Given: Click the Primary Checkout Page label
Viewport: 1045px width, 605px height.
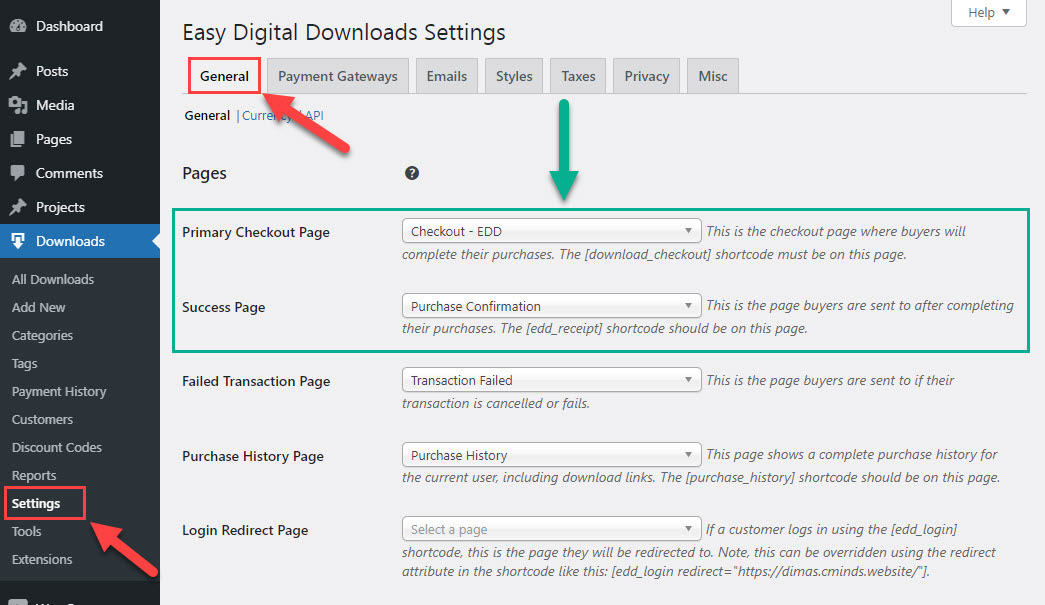Looking at the screenshot, I should click(256, 232).
